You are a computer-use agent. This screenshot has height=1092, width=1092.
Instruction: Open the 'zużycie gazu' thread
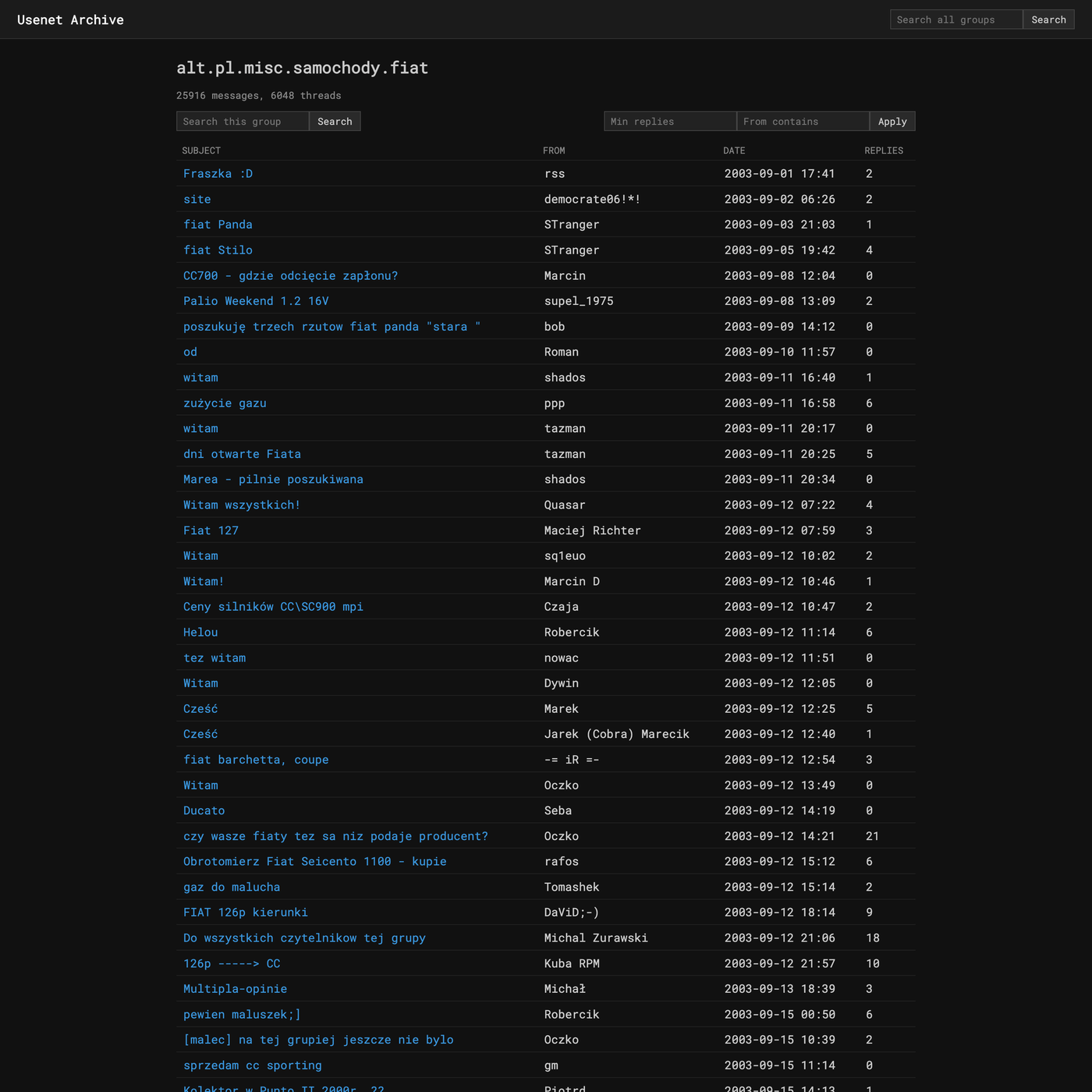pyautogui.click(x=225, y=403)
